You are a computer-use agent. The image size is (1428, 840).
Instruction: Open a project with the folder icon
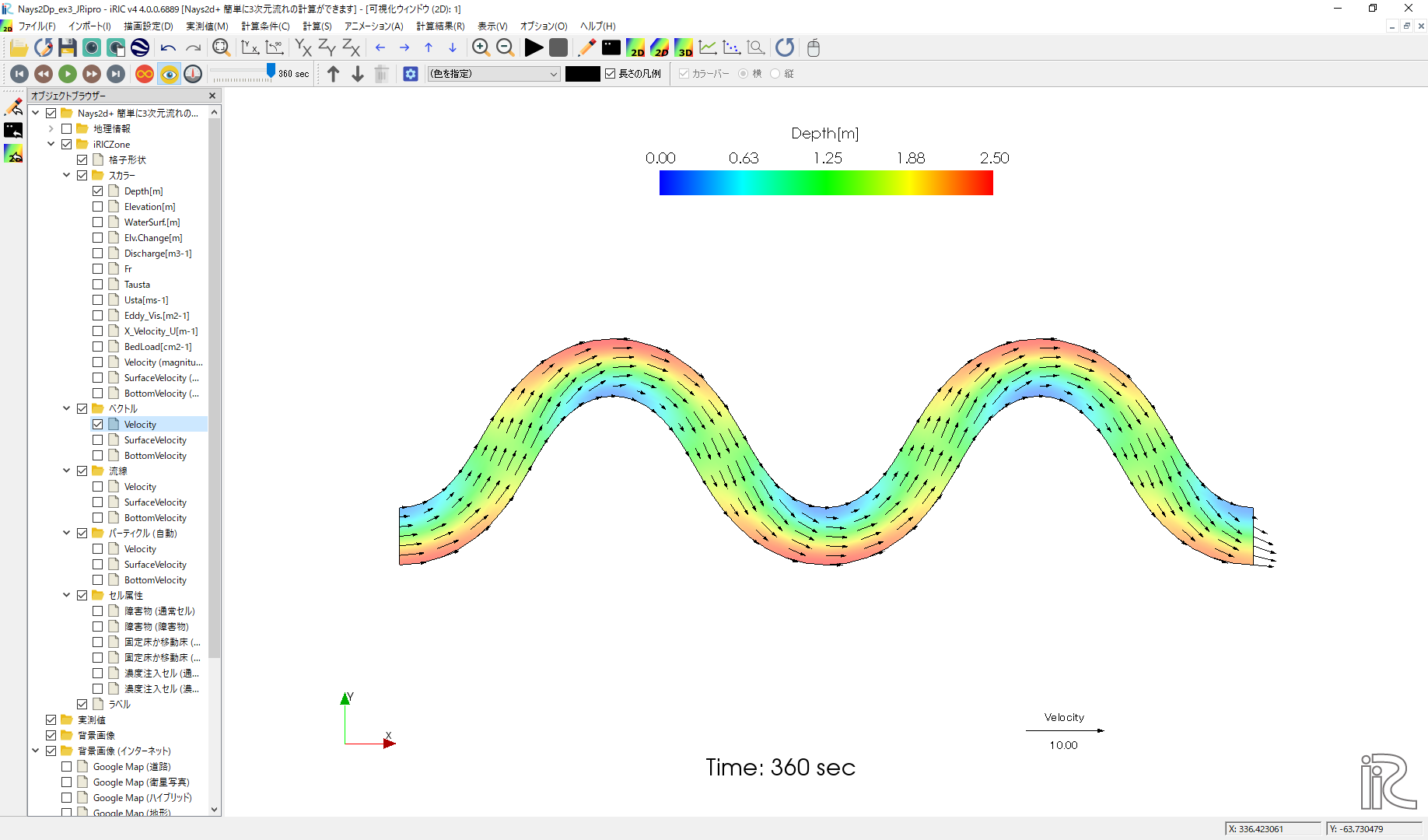(19, 48)
